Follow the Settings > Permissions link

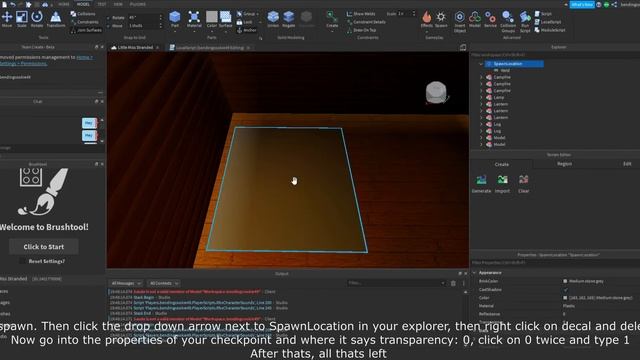(x=23, y=64)
